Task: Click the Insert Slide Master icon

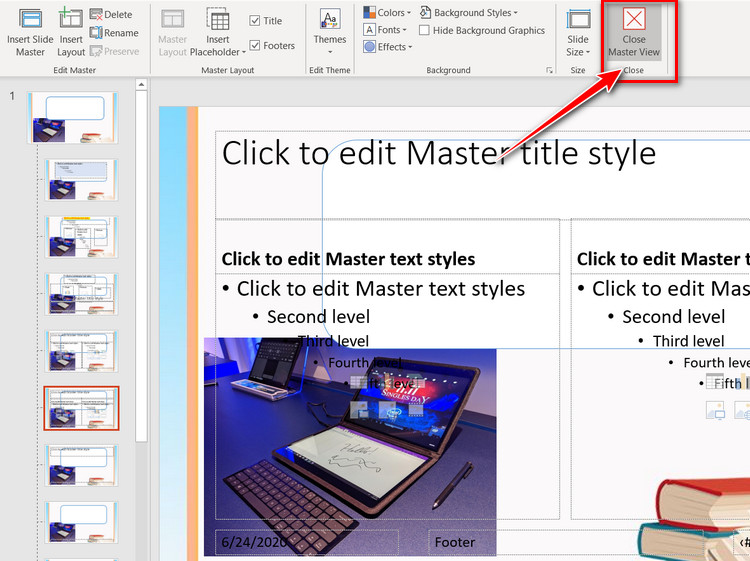Action: tap(30, 20)
